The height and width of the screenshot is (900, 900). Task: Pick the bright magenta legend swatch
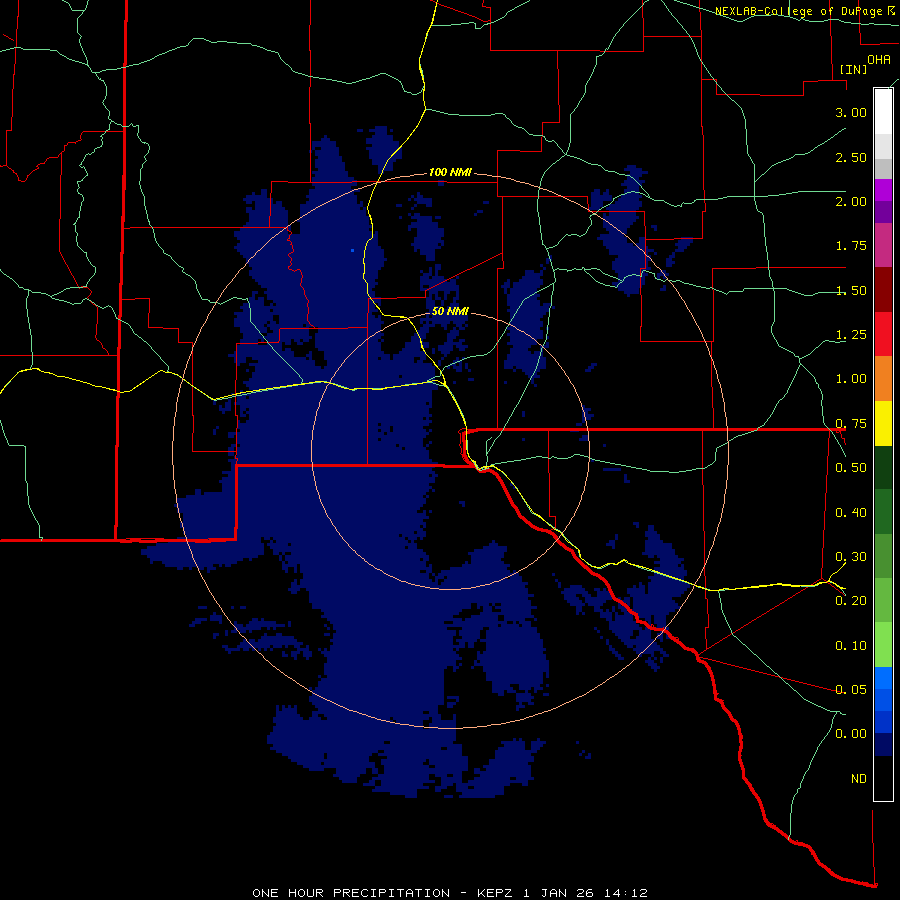(x=883, y=190)
